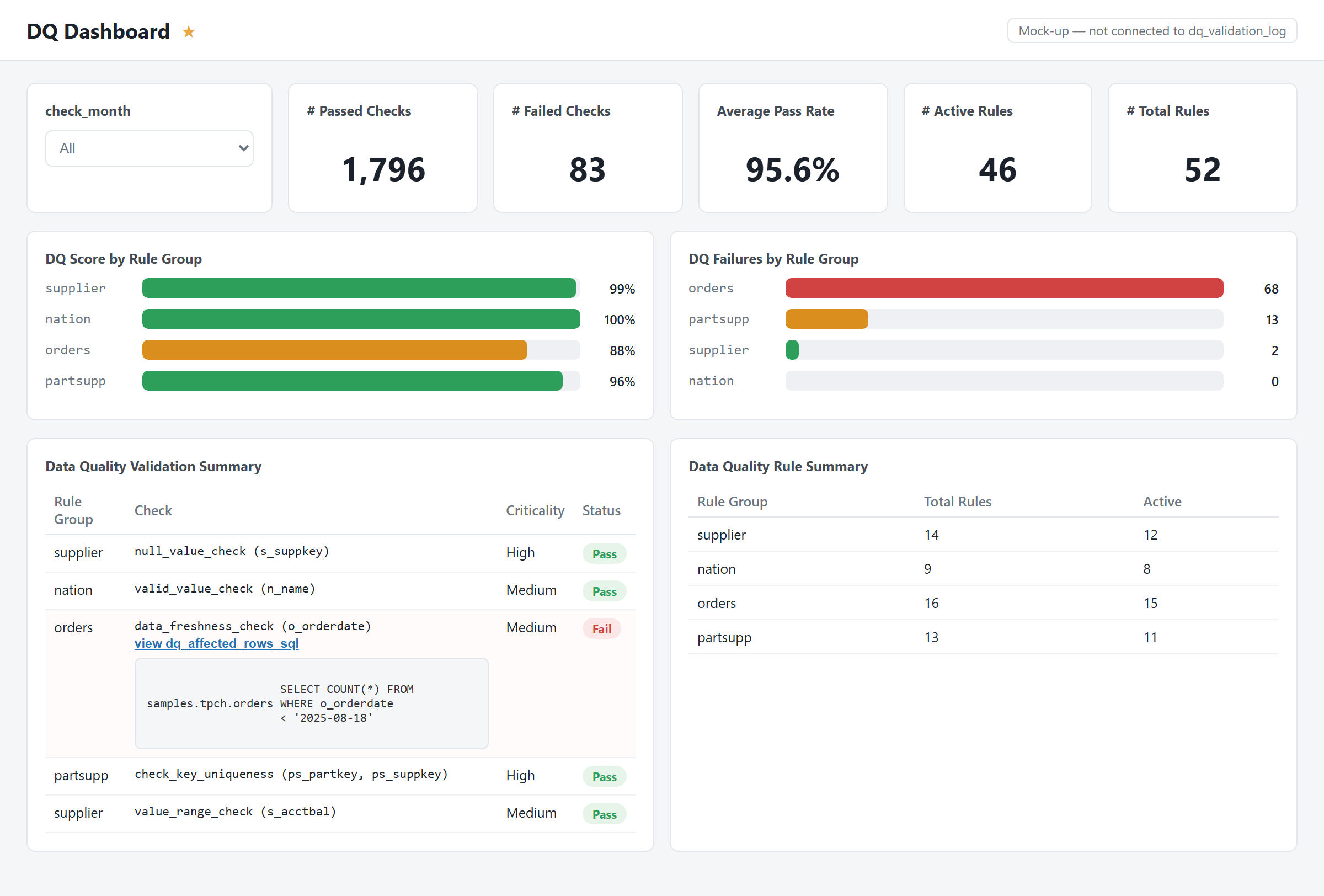Click the 1,796 Passed Checks value

383,170
